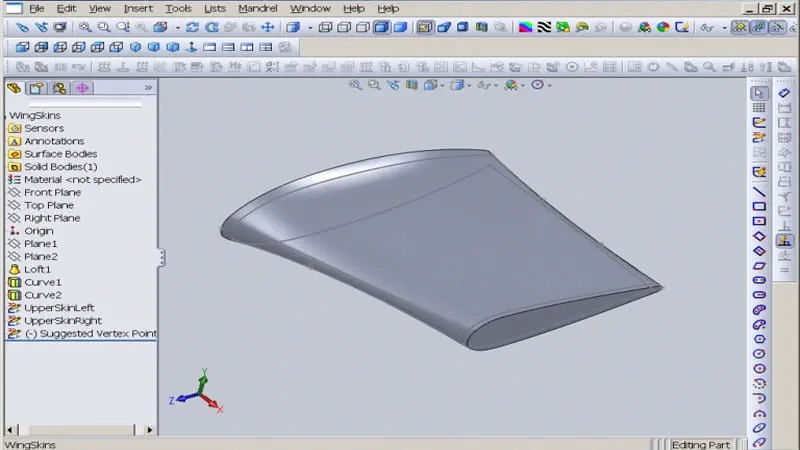800x450 pixels.
Task: Select Loft1 in the feature tree
Action: tap(37, 269)
